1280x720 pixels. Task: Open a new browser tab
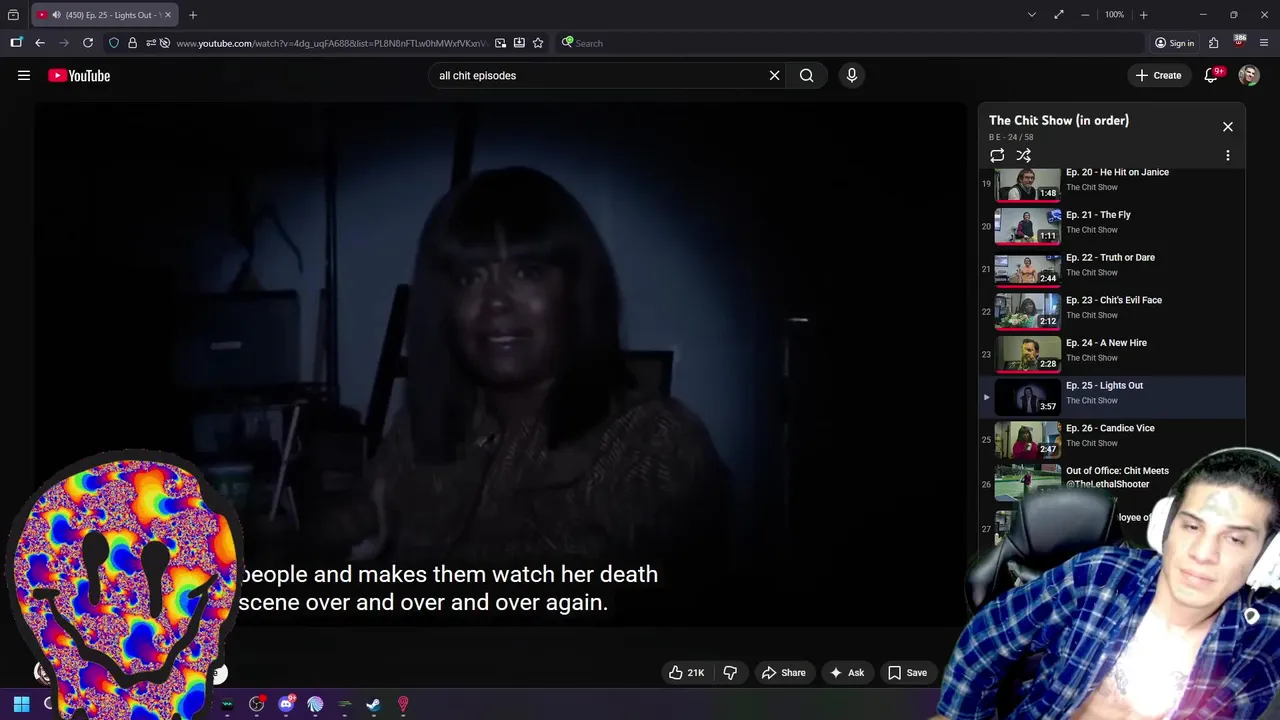click(193, 15)
